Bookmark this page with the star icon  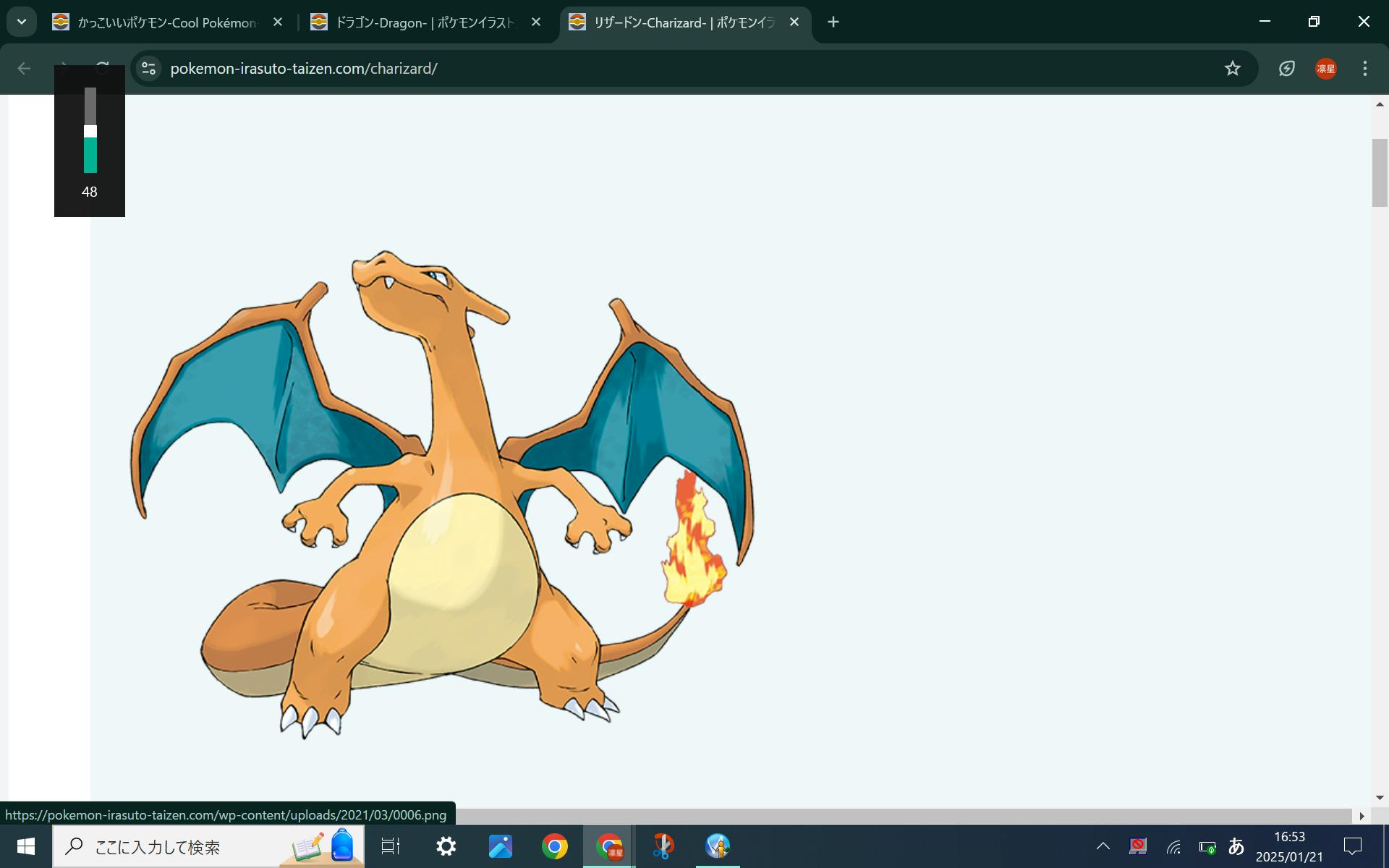(x=1232, y=69)
